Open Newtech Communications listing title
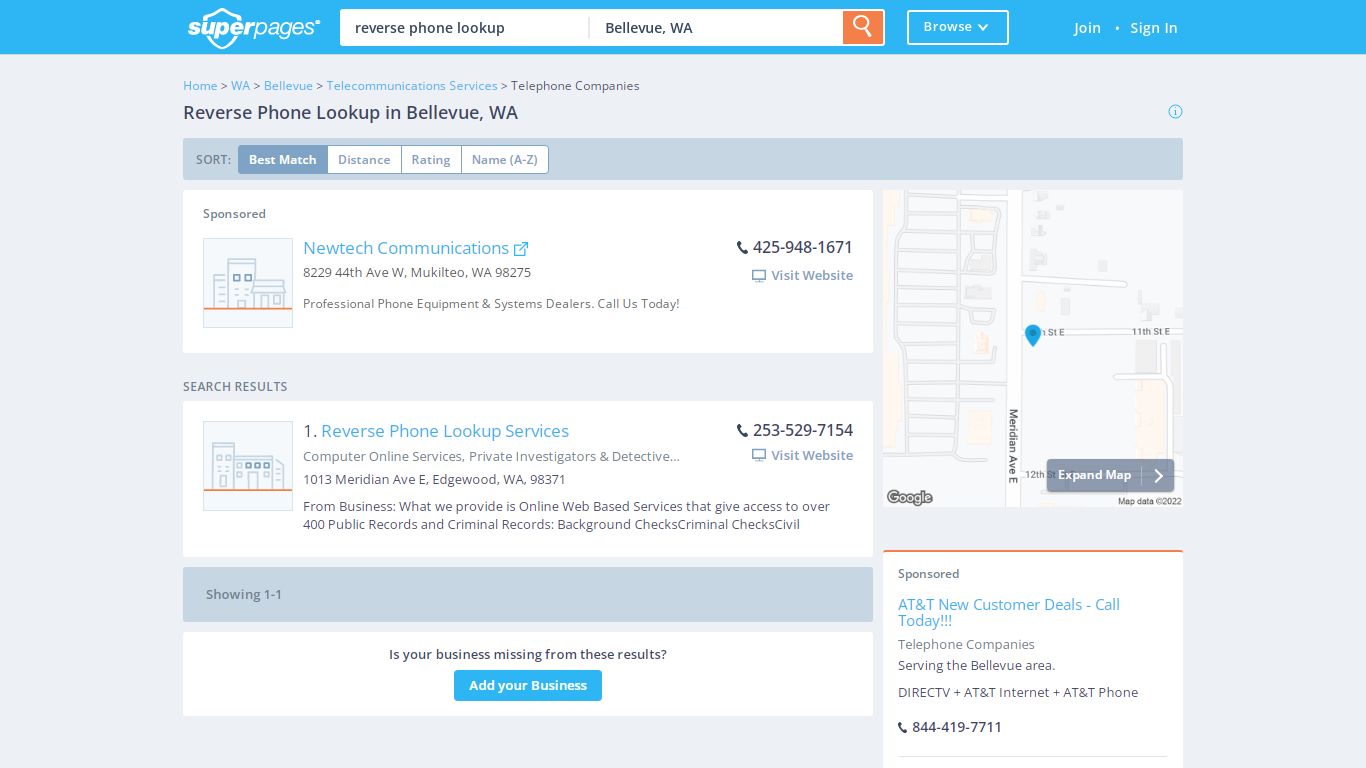The width and height of the screenshot is (1366, 768). click(406, 248)
